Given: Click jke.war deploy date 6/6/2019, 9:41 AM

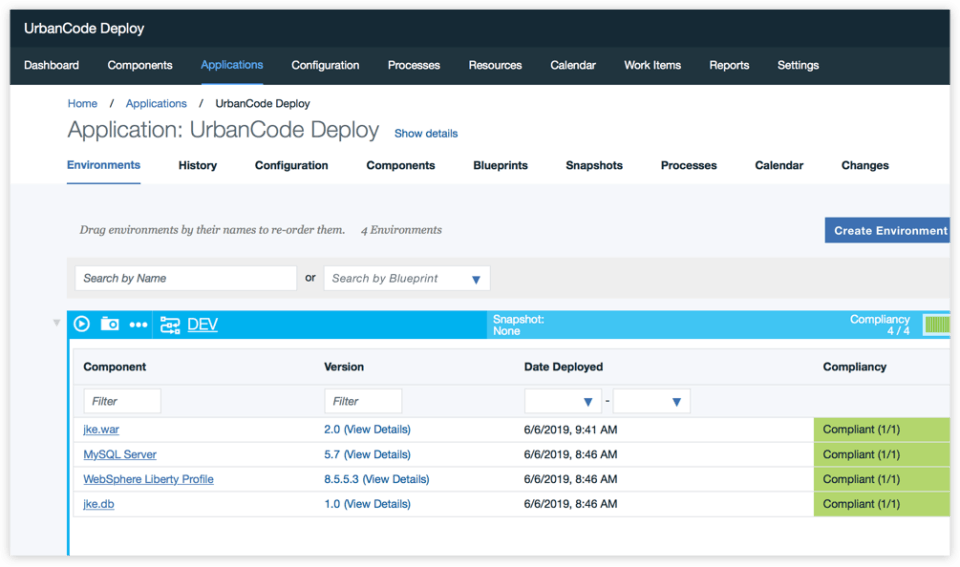Looking at the screenshot, I should click(x=571, y=430).
